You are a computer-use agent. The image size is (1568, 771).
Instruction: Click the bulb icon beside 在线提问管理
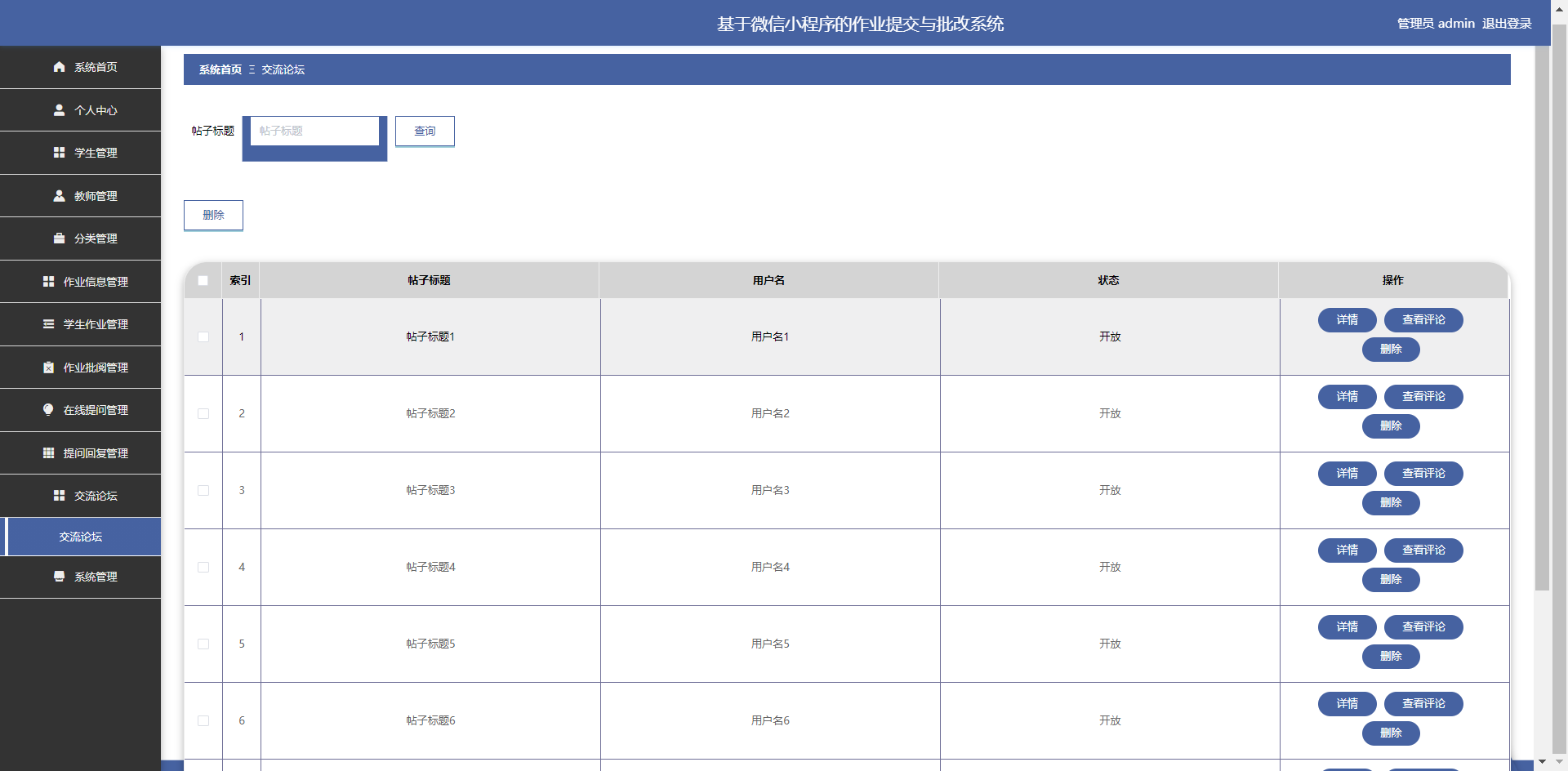coord(48,410)
